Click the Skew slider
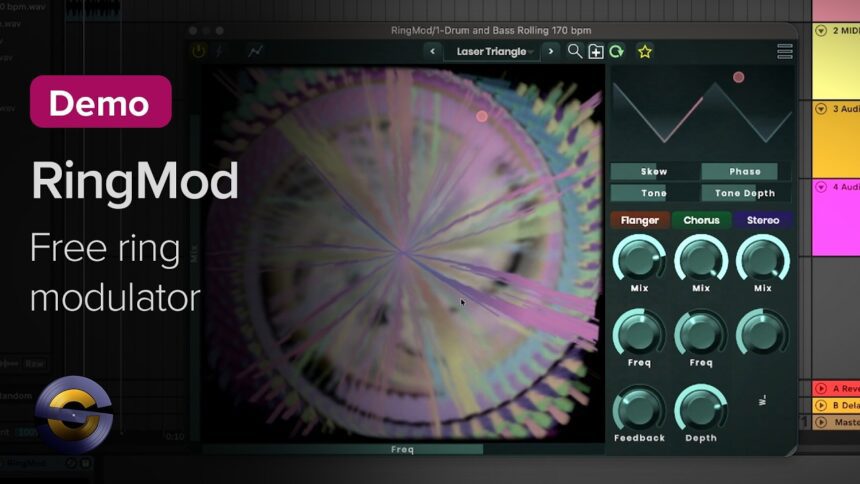Screen dimensions: 860x484 pyautogui.click(x=654, y=171)
